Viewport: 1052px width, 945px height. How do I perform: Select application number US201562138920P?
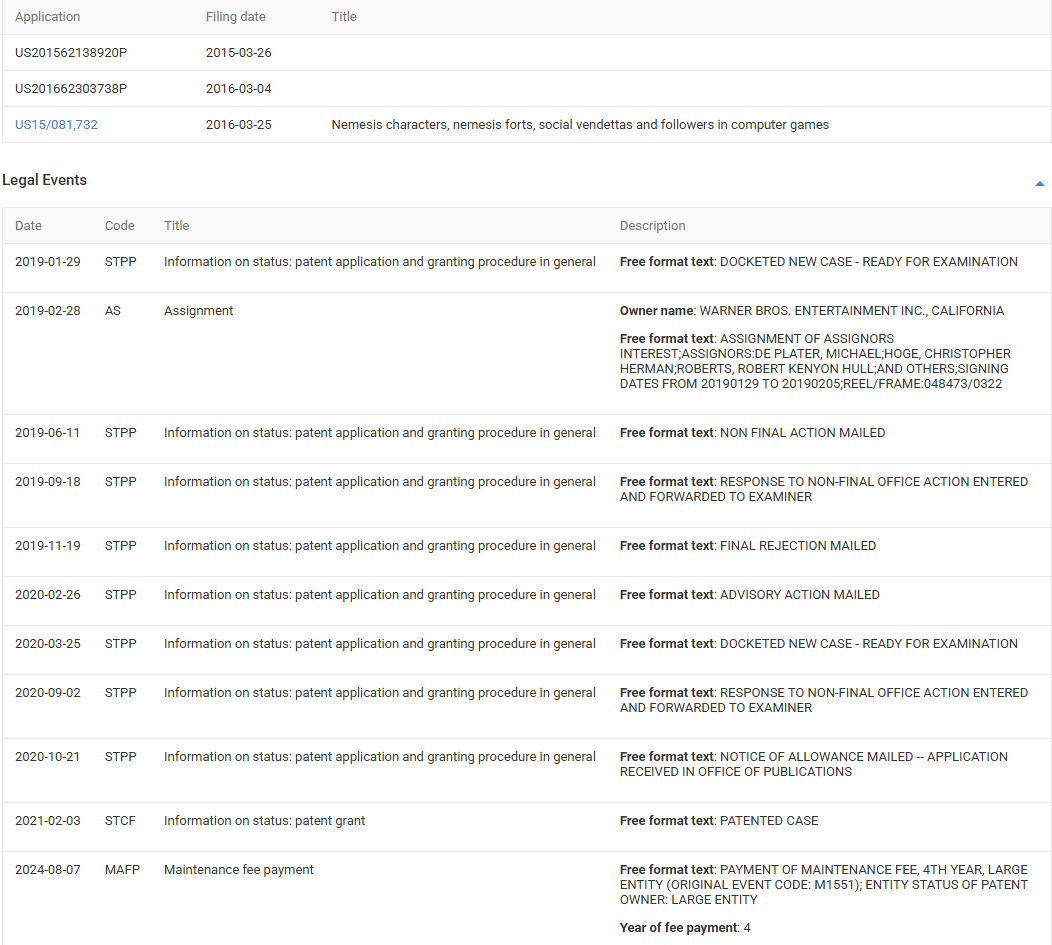tap(71, 52)
